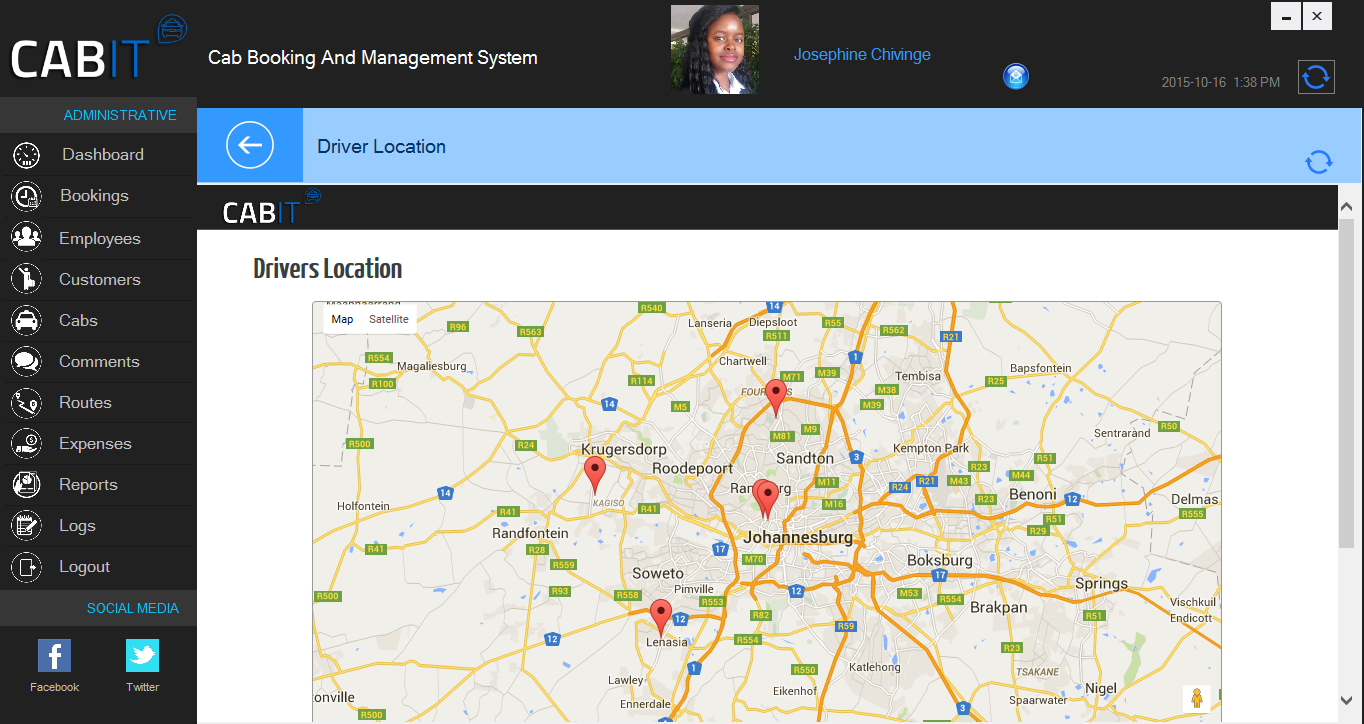Click the Johannesburg label on the map
The image size is (1364, 724).
[798, 537]
